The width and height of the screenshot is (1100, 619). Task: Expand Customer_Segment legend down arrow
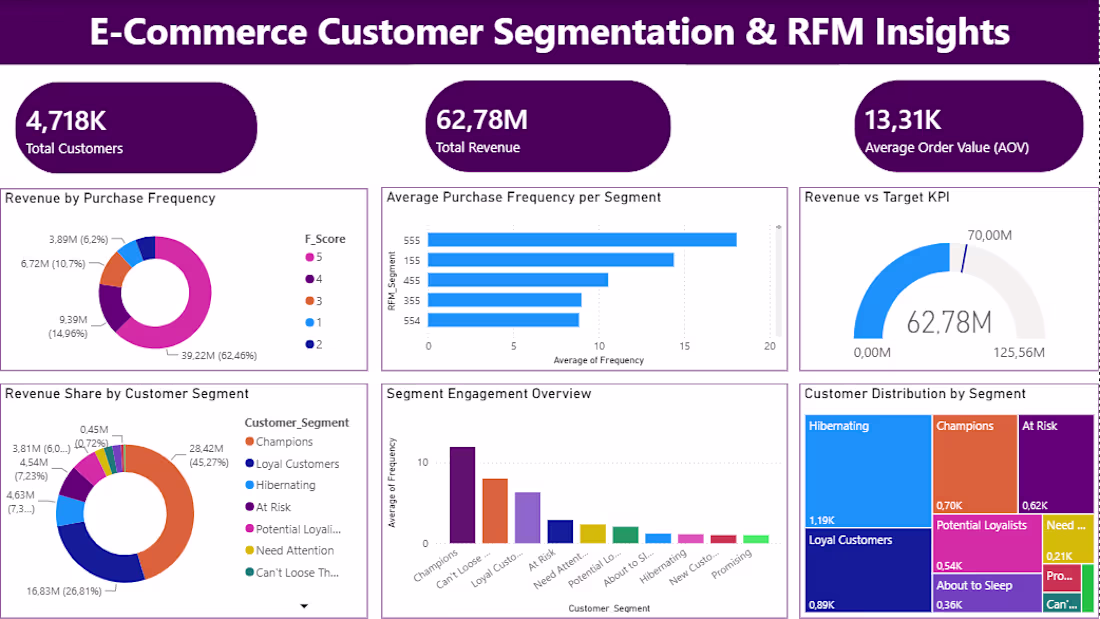tap(304, 606)
